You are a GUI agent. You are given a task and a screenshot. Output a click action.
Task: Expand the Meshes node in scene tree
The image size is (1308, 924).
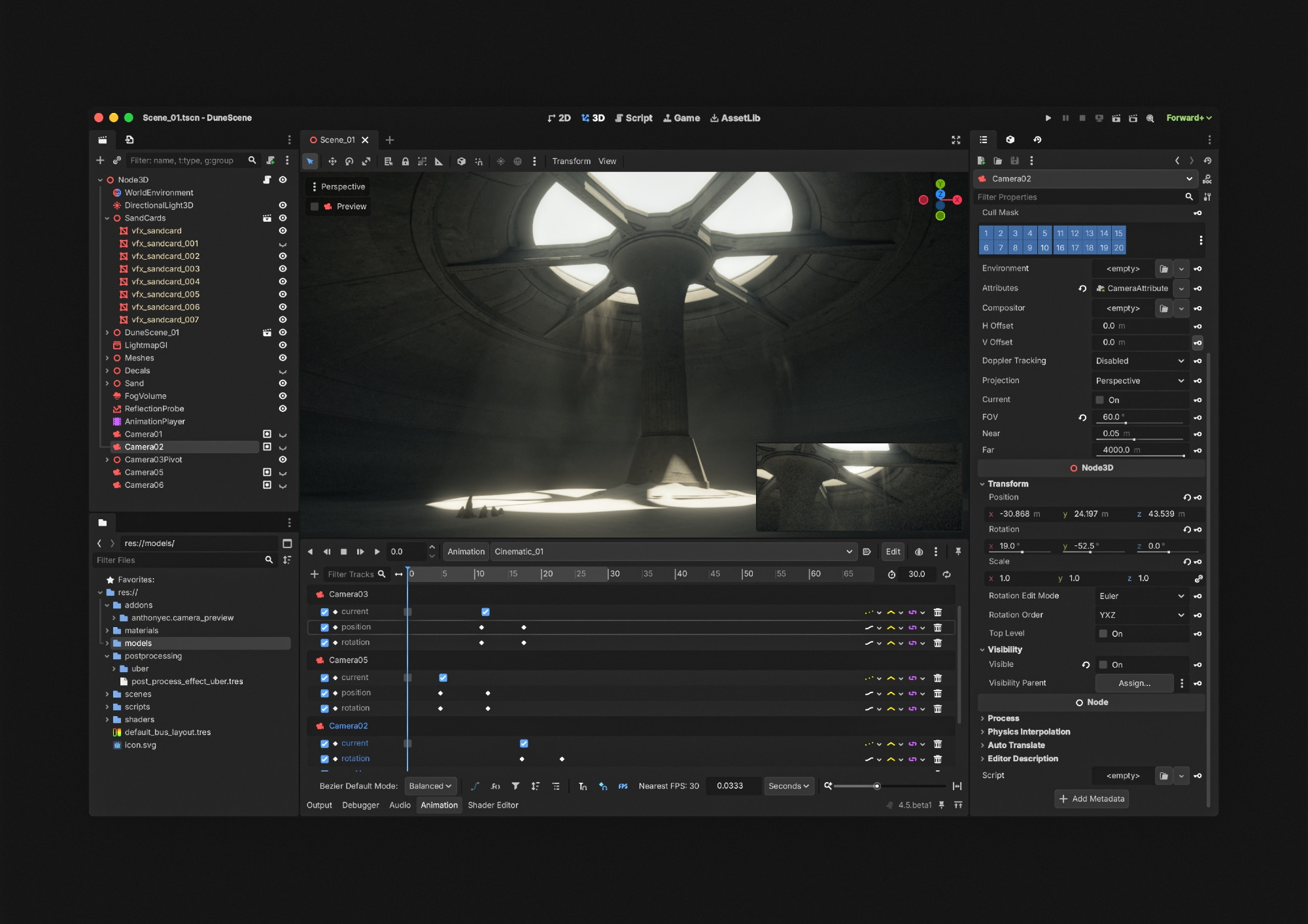[x=107, y=358]
